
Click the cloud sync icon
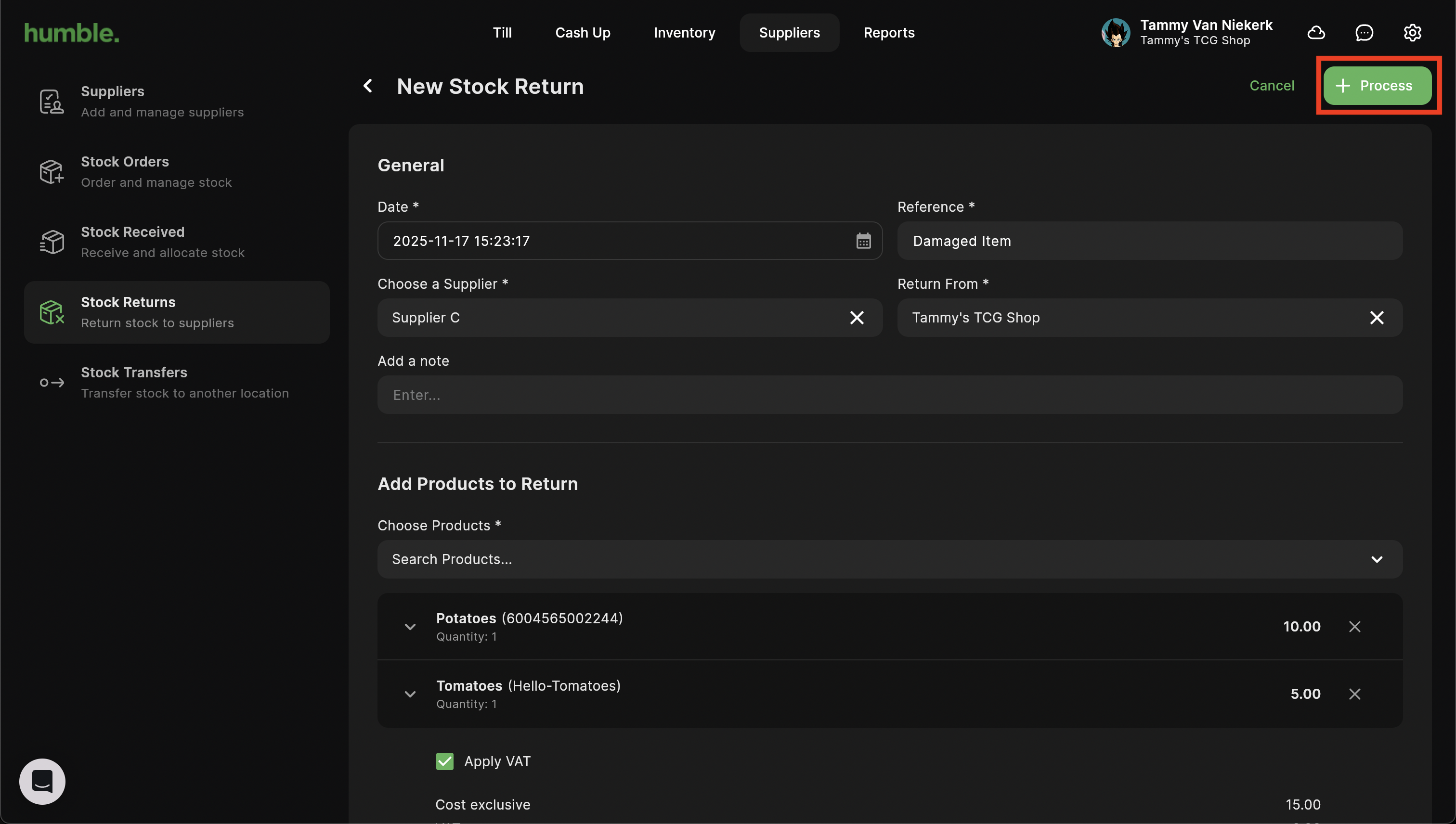(x=1315, y=33)
